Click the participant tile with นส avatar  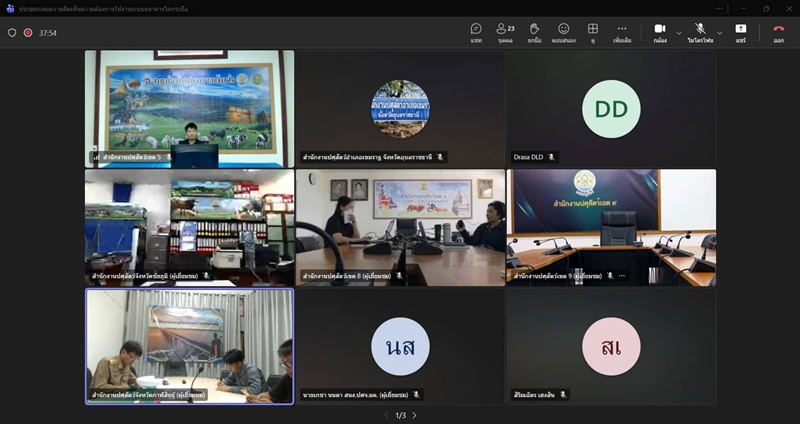coord(400,346)
